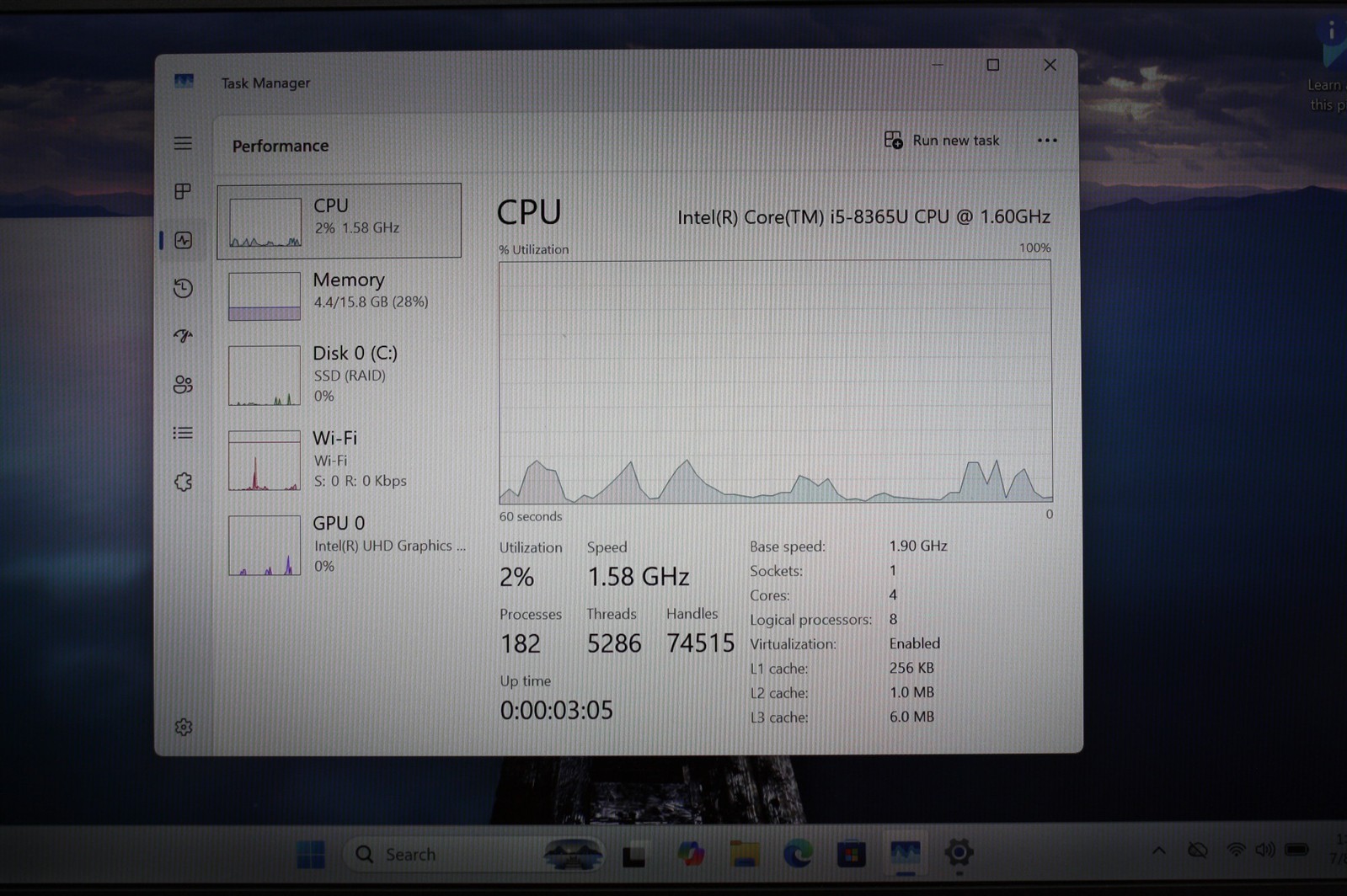The image size is (1347, 896).
Task: Click the Task Manager taskbar icon
Action: pos(905,854)
